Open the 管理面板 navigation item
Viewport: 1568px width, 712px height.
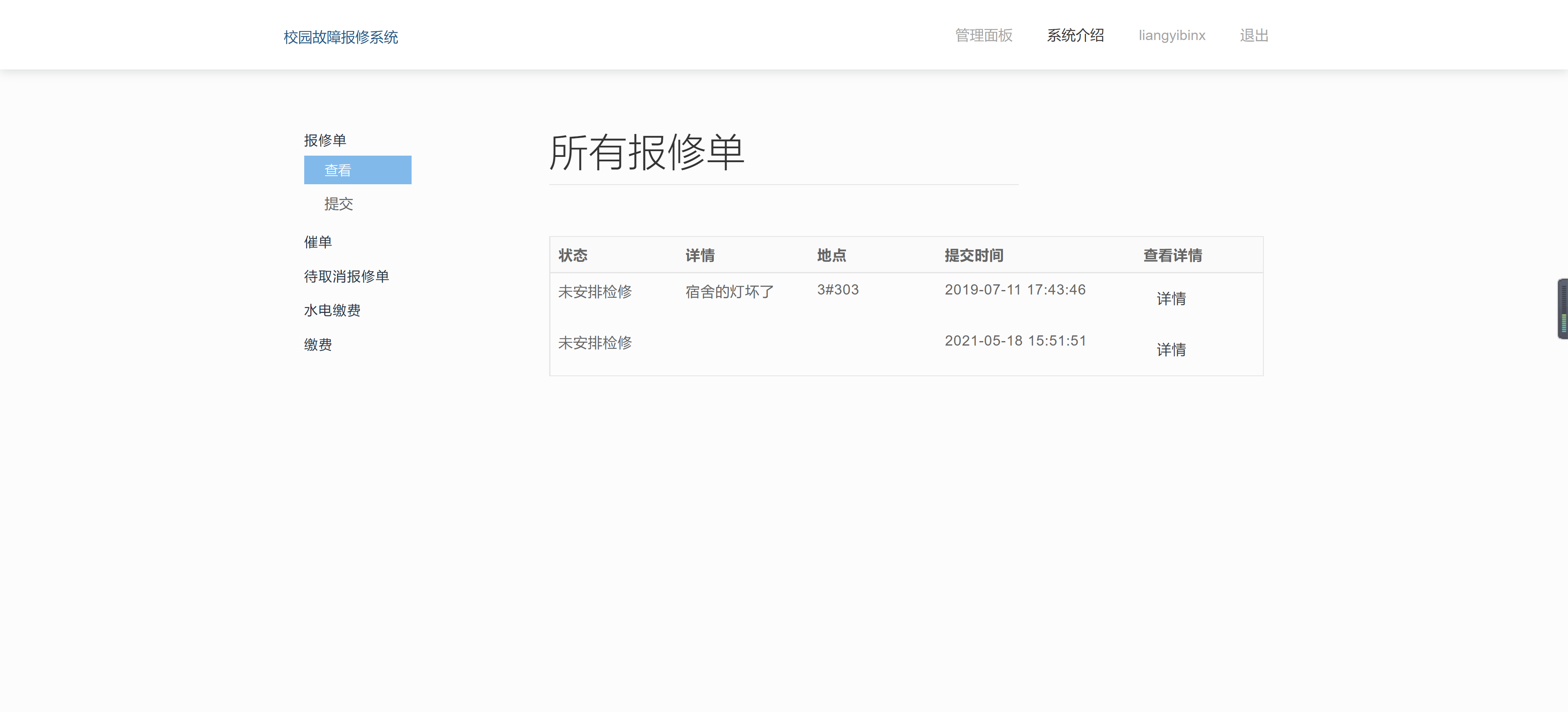(x=982, y=36)
